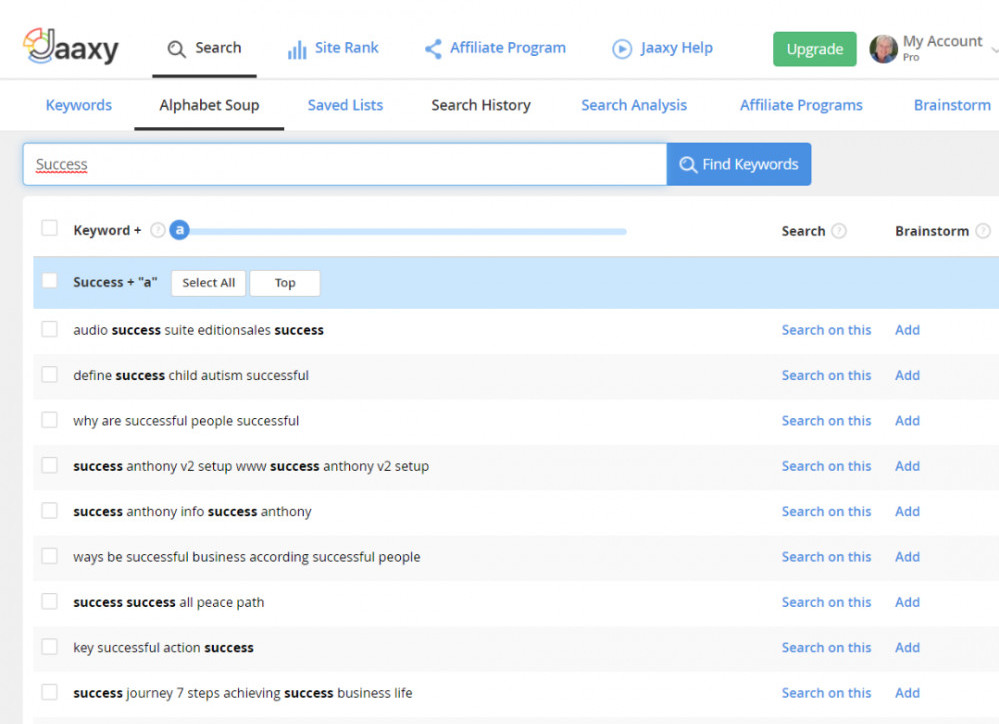Image resolution: width=999 pixels, height=724 pixels.
Task: Click the Top button
Action: click(285, 283)
